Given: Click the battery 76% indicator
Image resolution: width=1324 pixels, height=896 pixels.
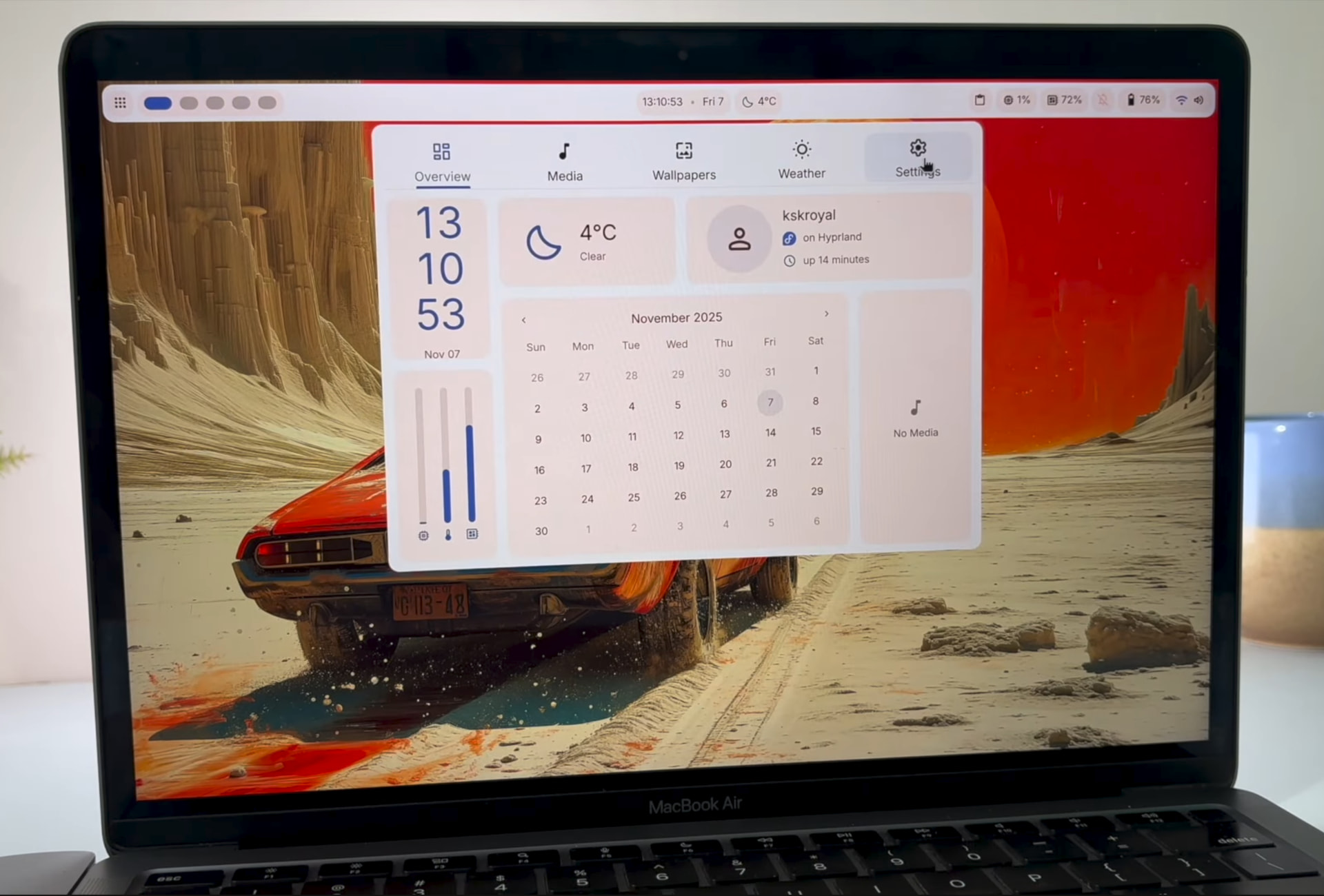Looking at the screenshot, I should tap(1143, 100).
